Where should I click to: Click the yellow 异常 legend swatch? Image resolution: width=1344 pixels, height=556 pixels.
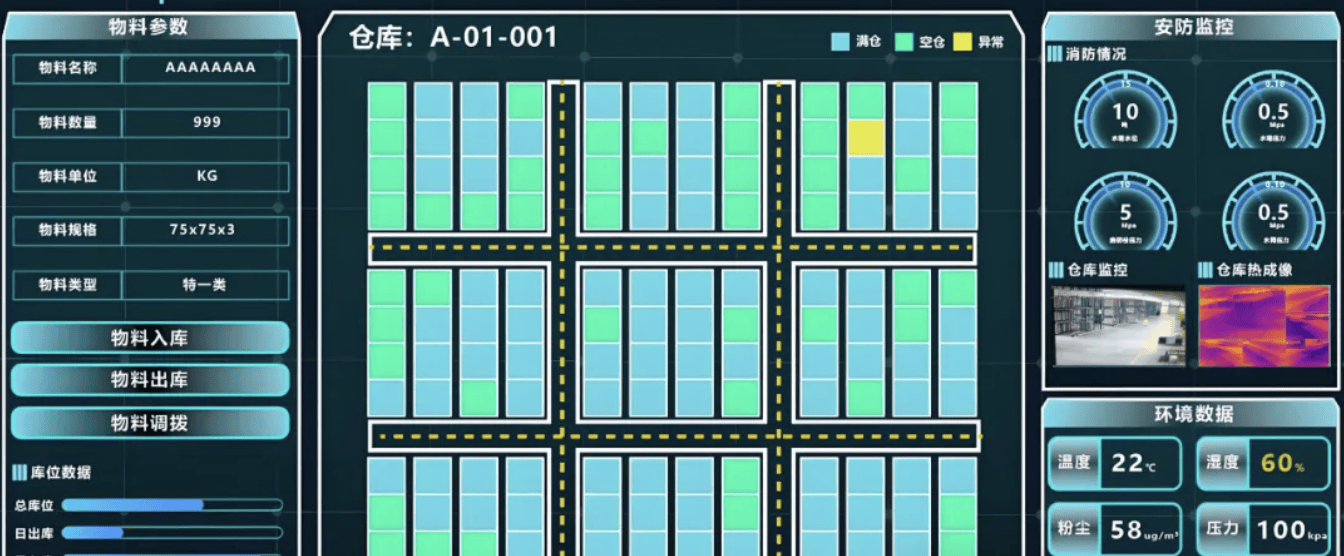[x=962, y=42]
